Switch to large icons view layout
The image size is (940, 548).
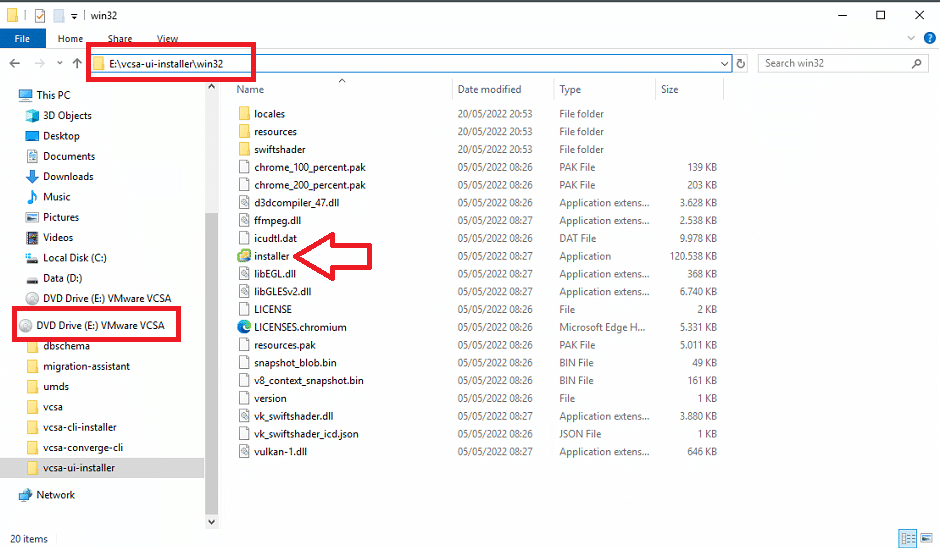926,538
